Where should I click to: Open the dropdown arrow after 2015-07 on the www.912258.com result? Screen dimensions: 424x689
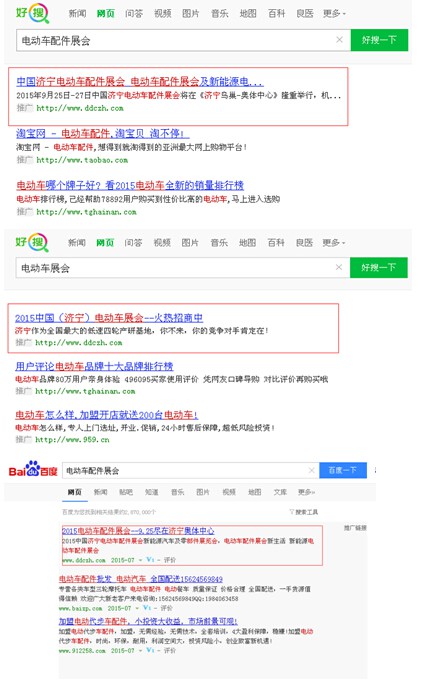tap(140, 650)
